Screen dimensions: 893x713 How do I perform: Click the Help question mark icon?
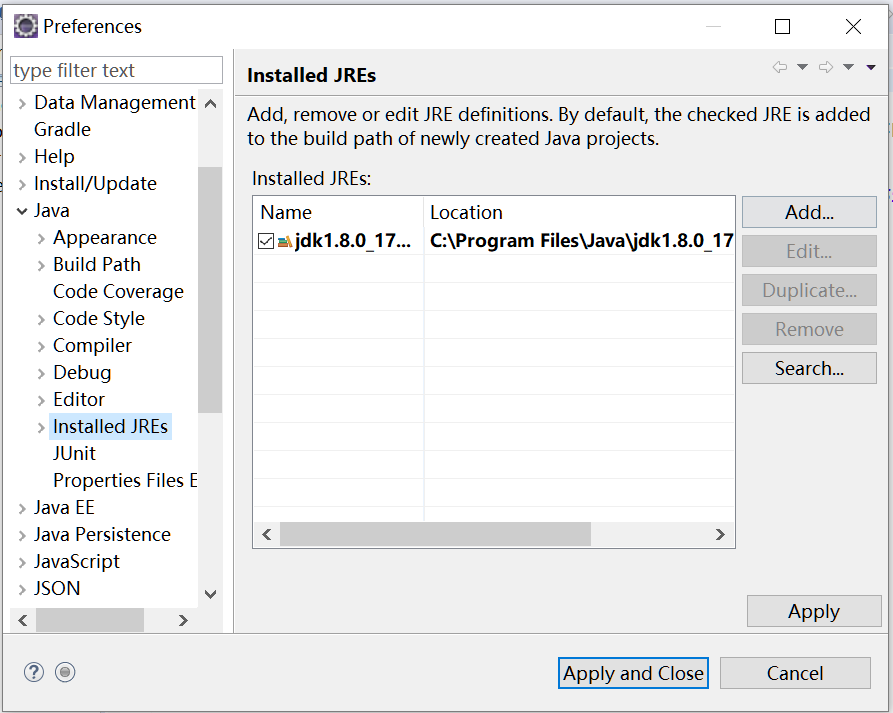(x=34, y=673)
